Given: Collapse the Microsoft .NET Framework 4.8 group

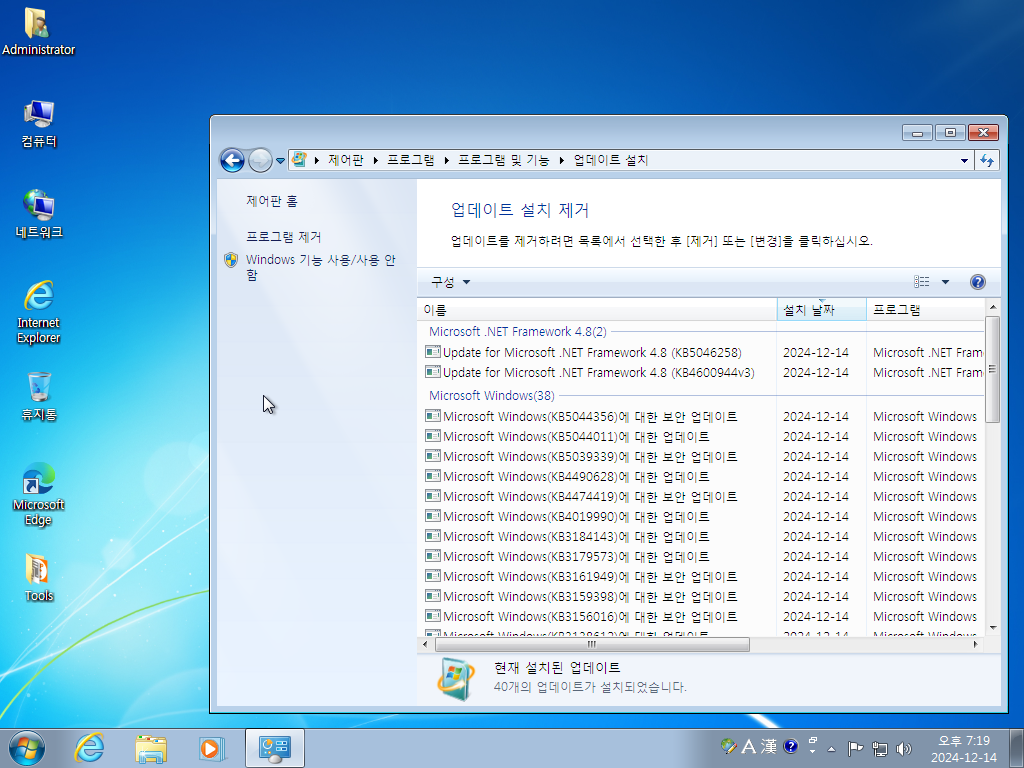Looking at the screenshot, I should point(517,332).
